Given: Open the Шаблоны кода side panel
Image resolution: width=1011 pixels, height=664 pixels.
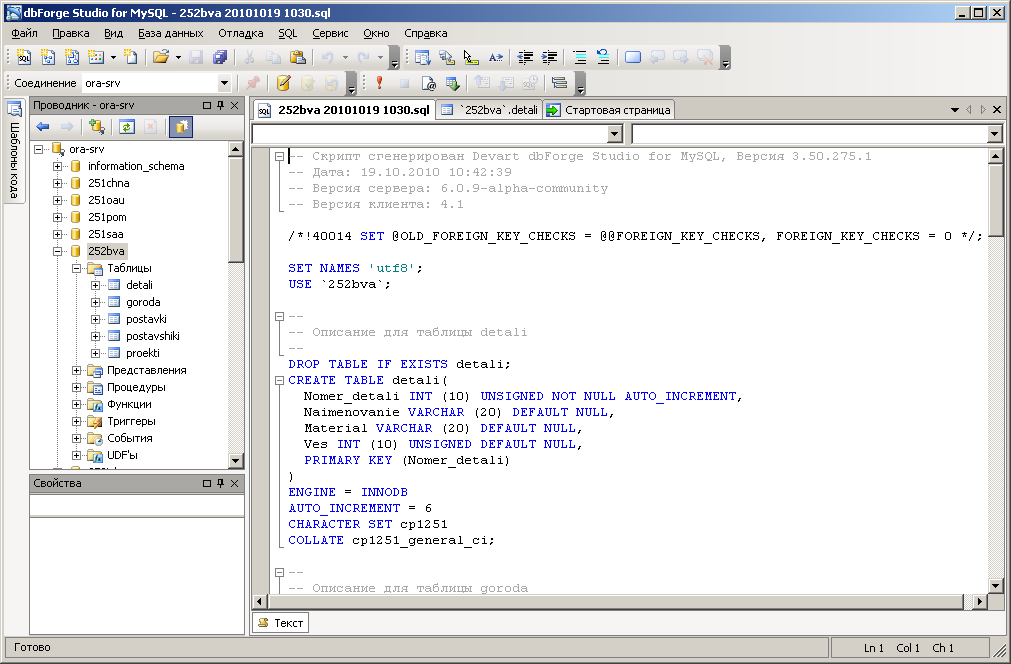Looking at the screenshot, I should [15, 151].
